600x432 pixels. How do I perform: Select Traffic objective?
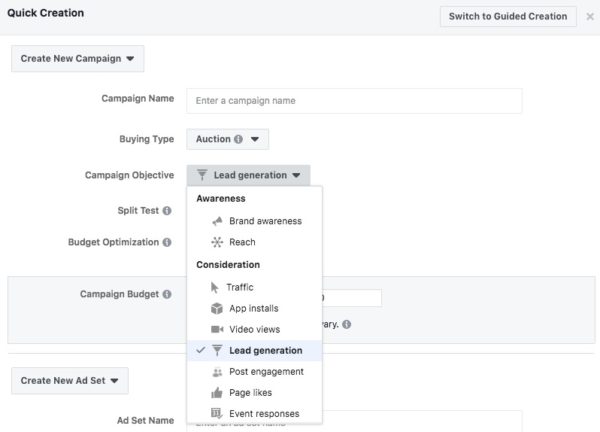click(254, 287)
